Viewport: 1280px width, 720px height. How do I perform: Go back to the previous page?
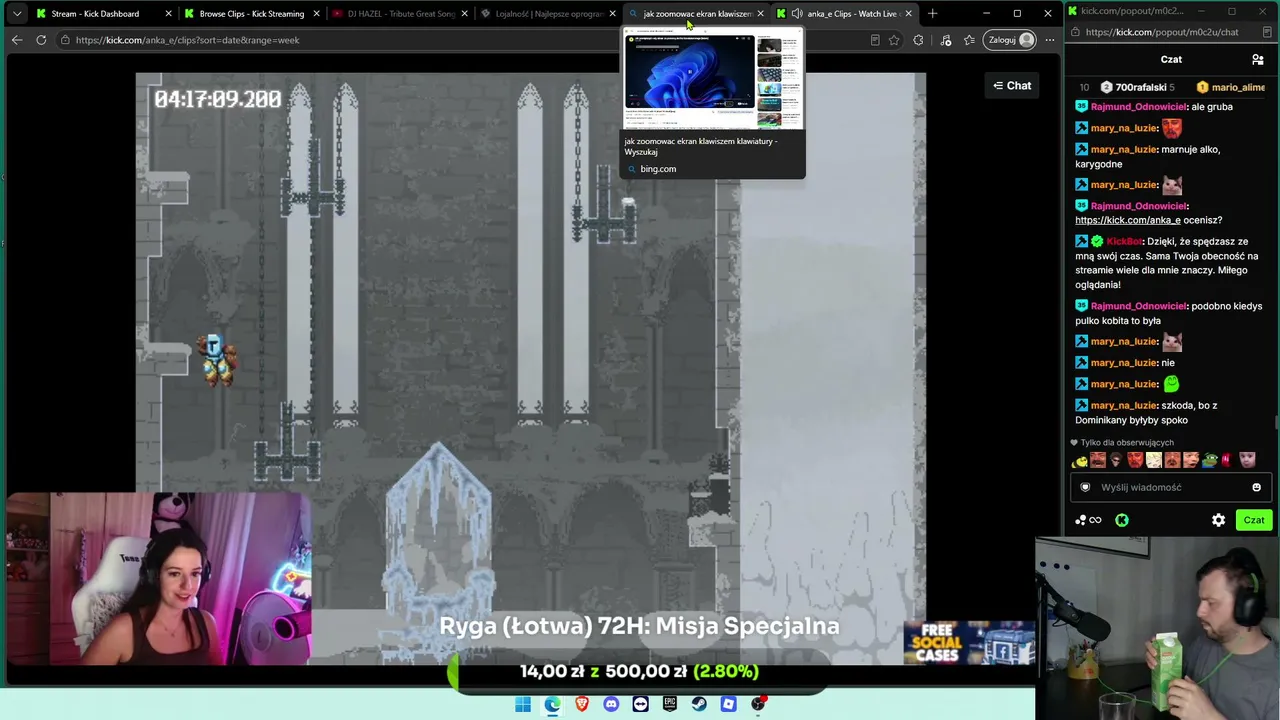(17, 40)
